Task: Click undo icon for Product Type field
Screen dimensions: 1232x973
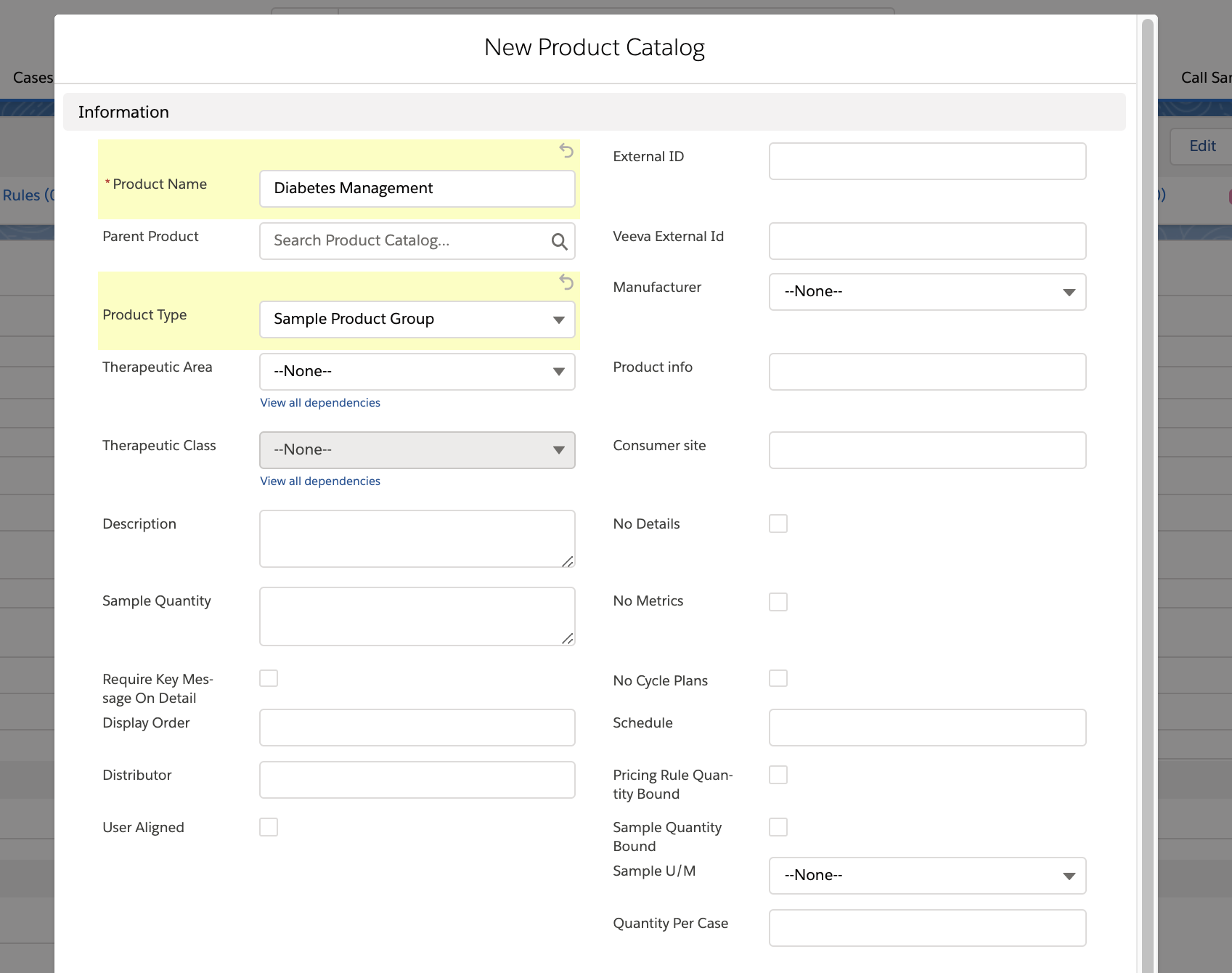Action: coord(566,282)
